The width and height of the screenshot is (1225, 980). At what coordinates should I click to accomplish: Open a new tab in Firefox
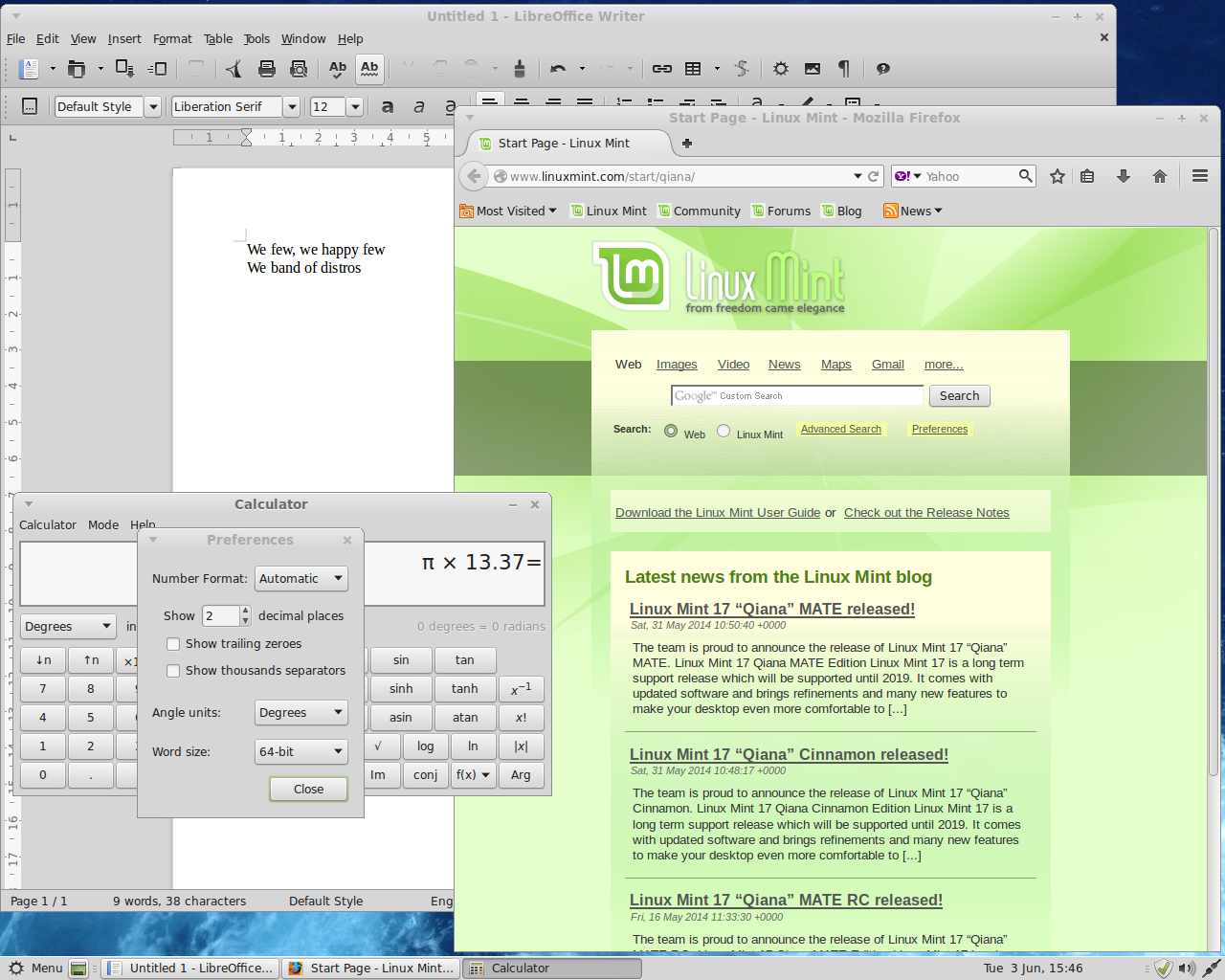click(686, 144)
